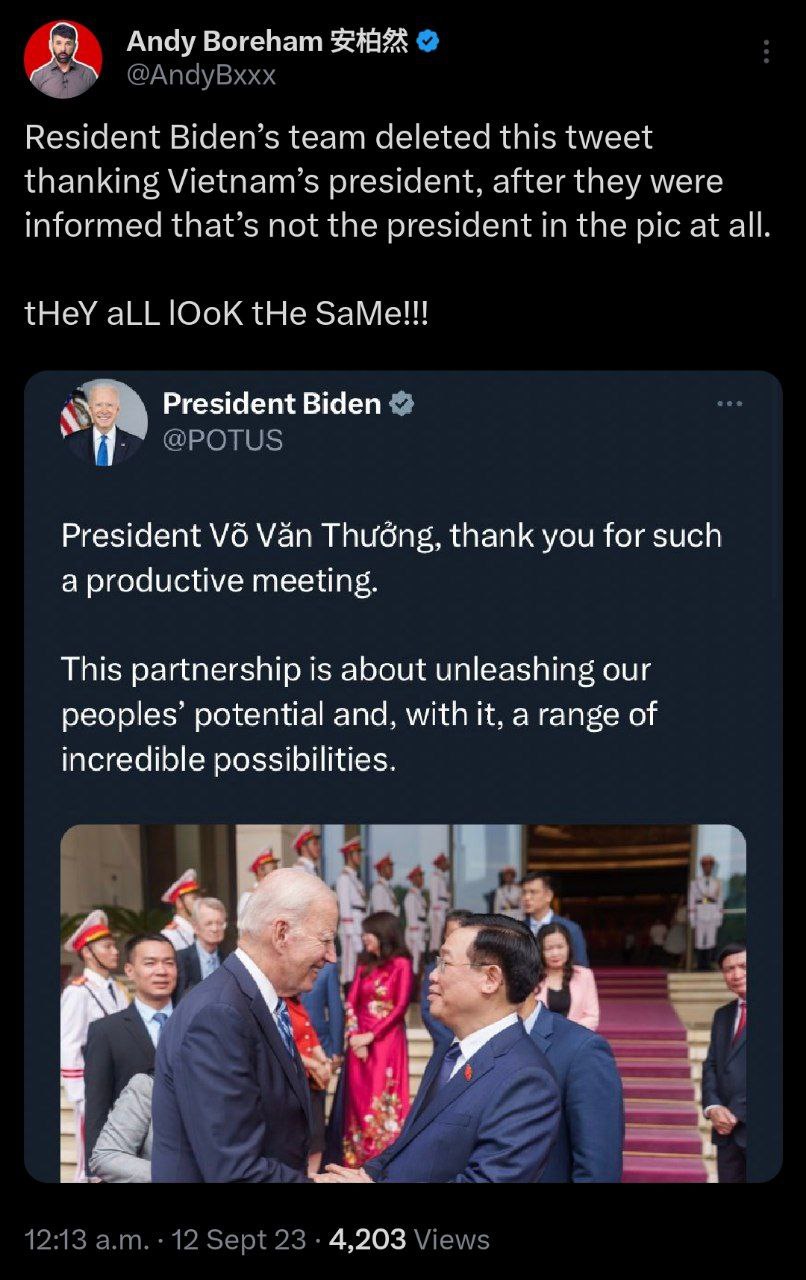The width and height of the screenshot is (806, 1280).
Task: Open the quoted tweet's ellipsis menu
Action: click(730, 404)
